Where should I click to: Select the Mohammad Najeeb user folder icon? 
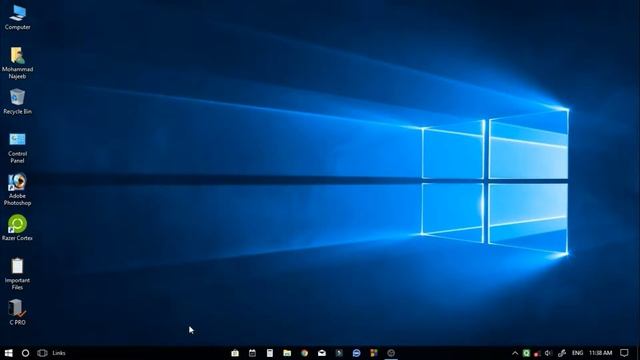click(x=17, y=63)
